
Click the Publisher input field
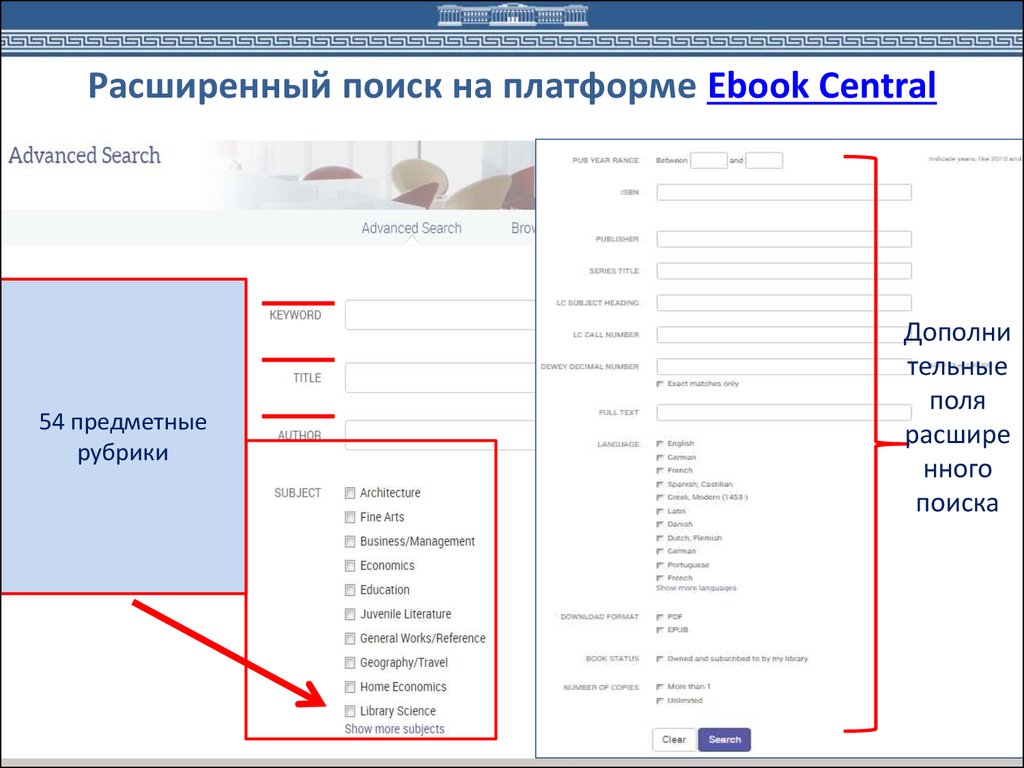pos(784,239)
